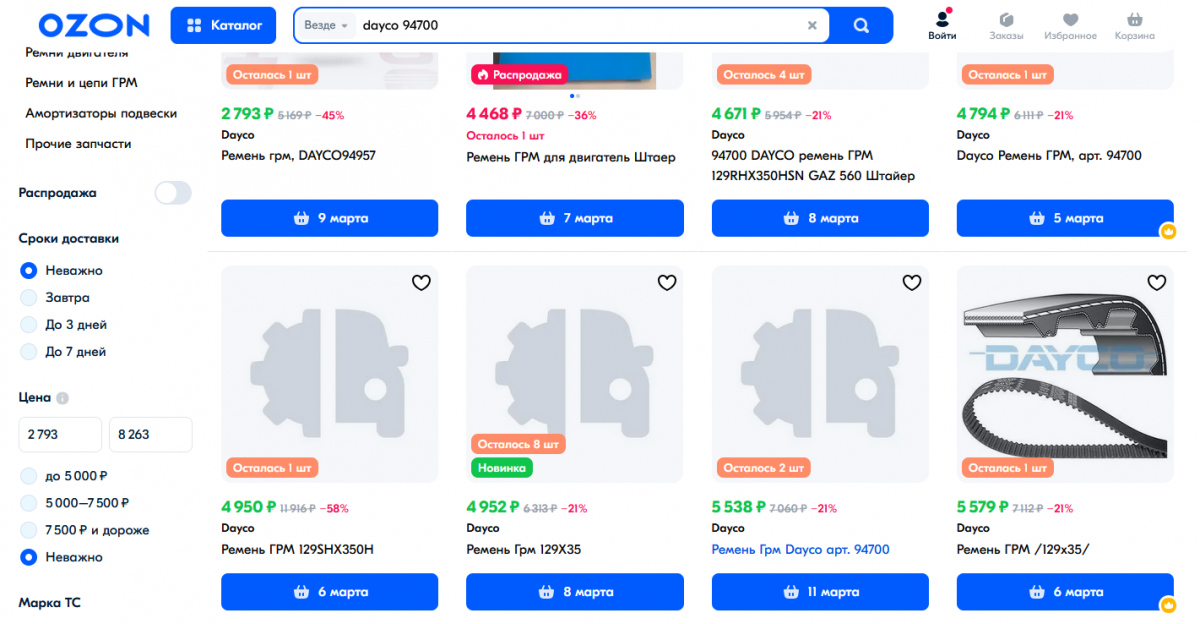The height and width of the screenshot is (624, 1200).
Task: Open placeholder image of 4 950 ₽ product
Action: coord(329,374)
